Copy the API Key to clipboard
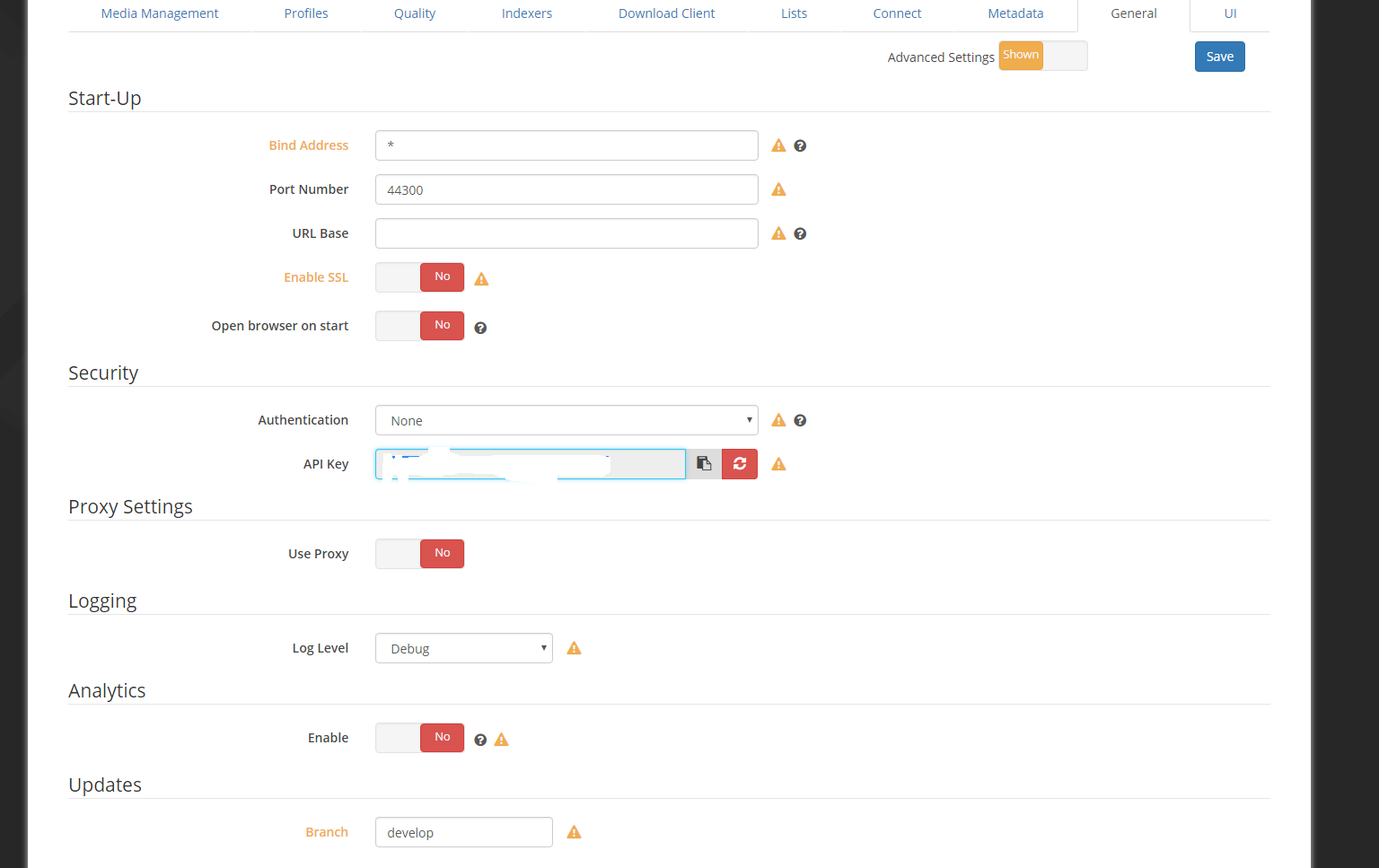The width and height of the screenshot is (1379, 868). click(x=704, y=463)
